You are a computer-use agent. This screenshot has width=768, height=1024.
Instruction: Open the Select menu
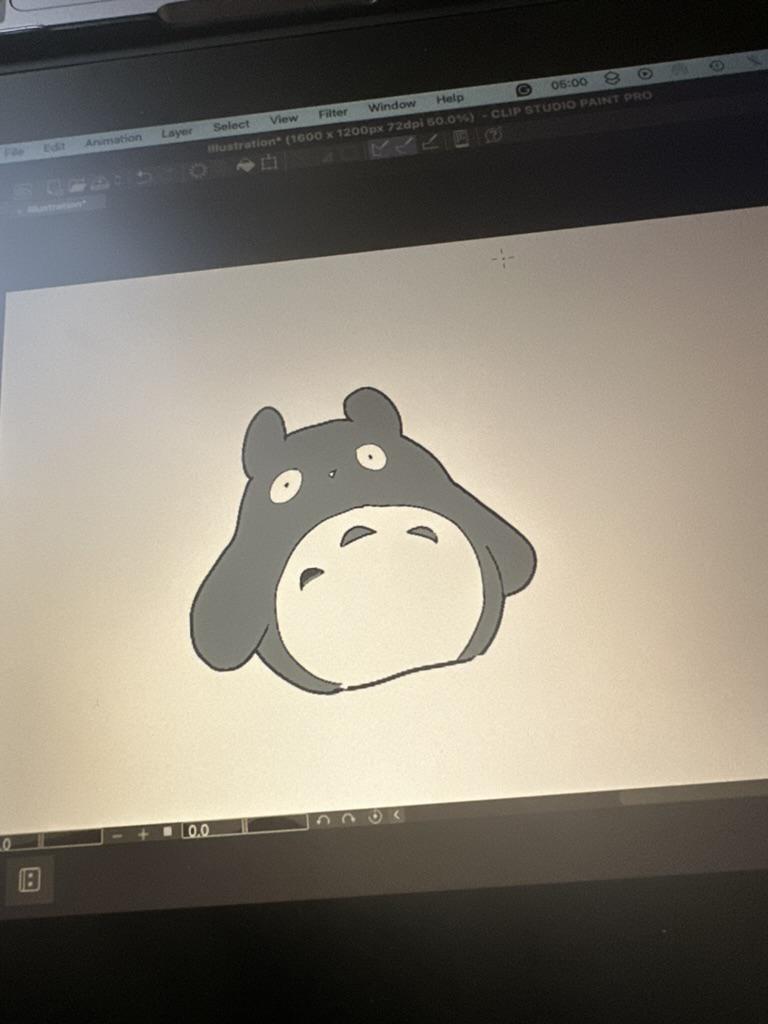point(231,125)
